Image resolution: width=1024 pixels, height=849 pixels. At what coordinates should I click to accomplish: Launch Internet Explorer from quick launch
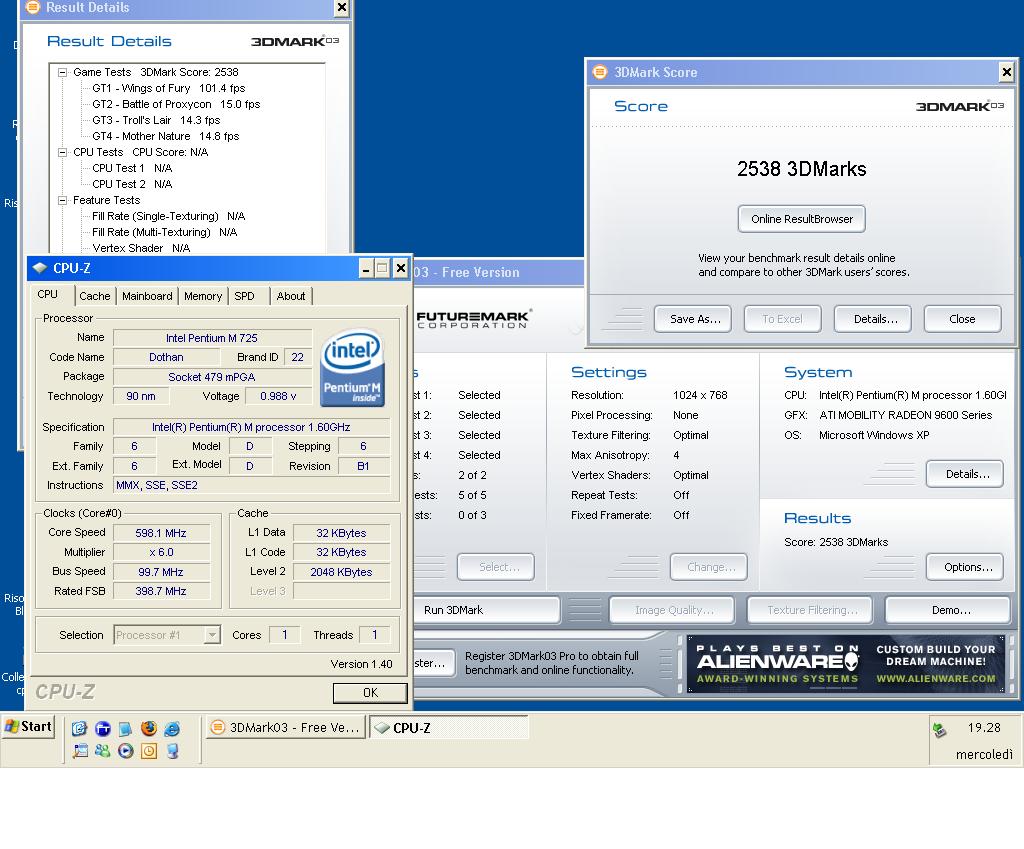pyautogui.click(x=172, y=728)
